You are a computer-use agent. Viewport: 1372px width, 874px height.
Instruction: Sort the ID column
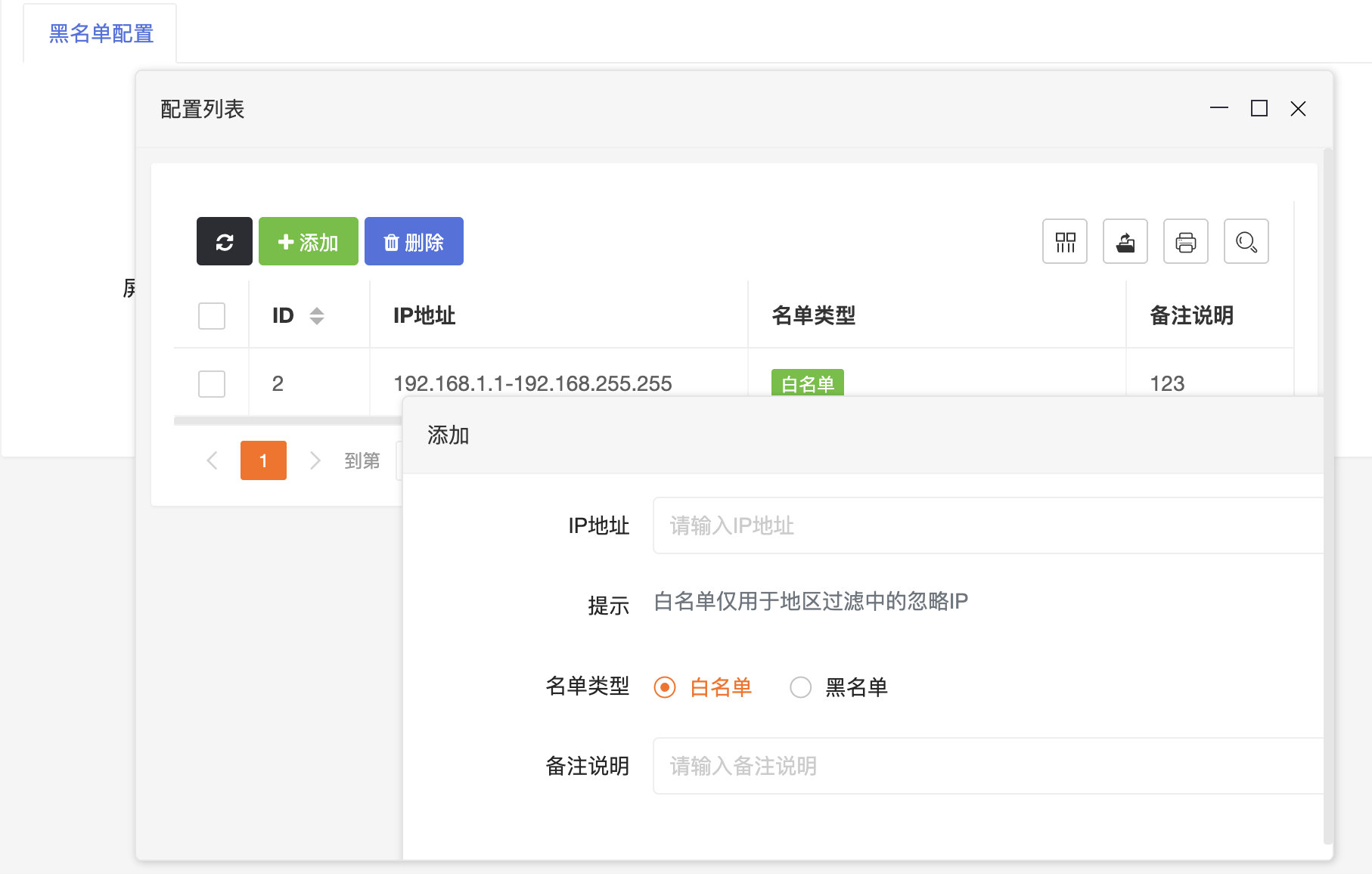[317, 316]
